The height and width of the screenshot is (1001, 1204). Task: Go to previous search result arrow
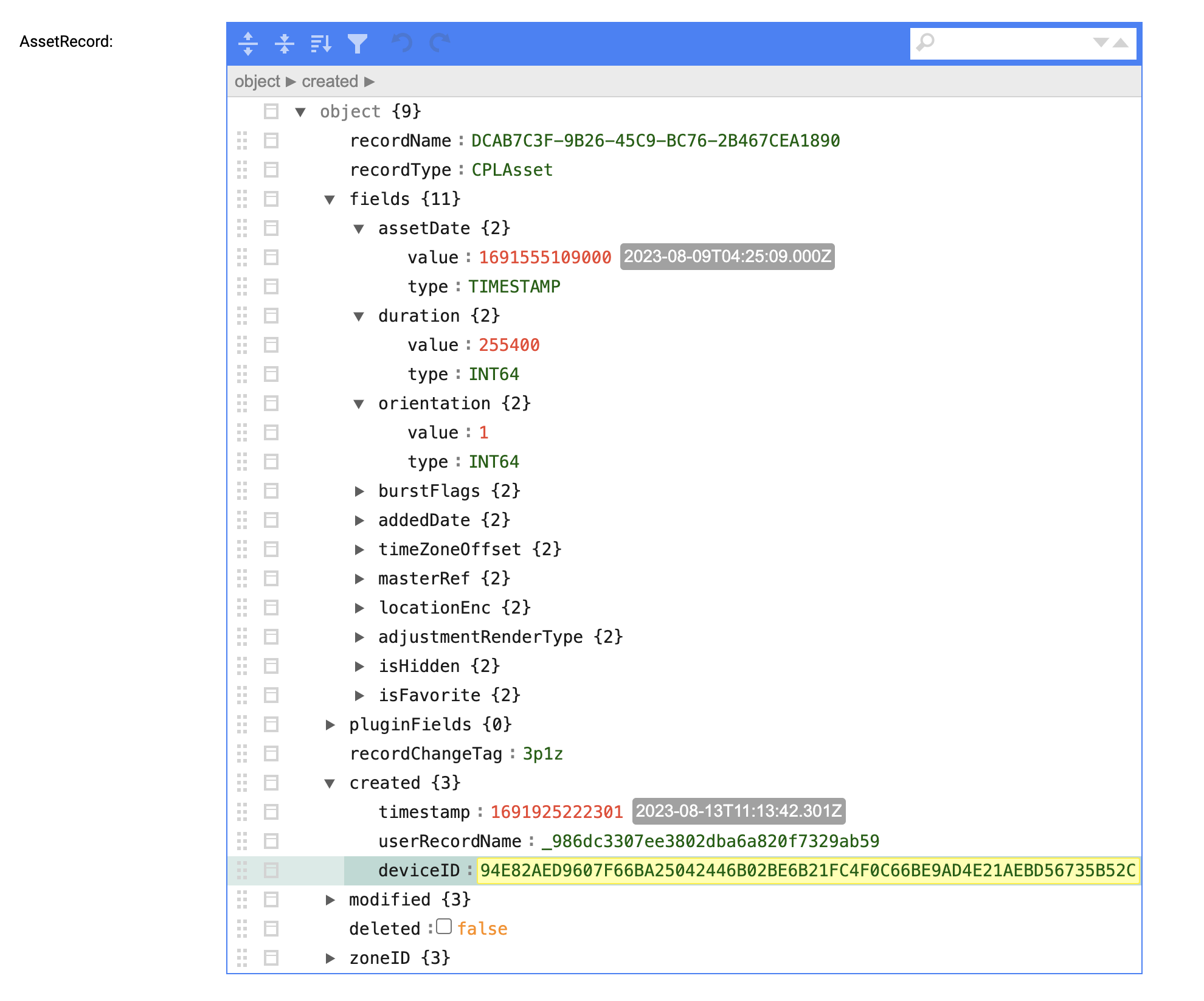click(1121, 43)
